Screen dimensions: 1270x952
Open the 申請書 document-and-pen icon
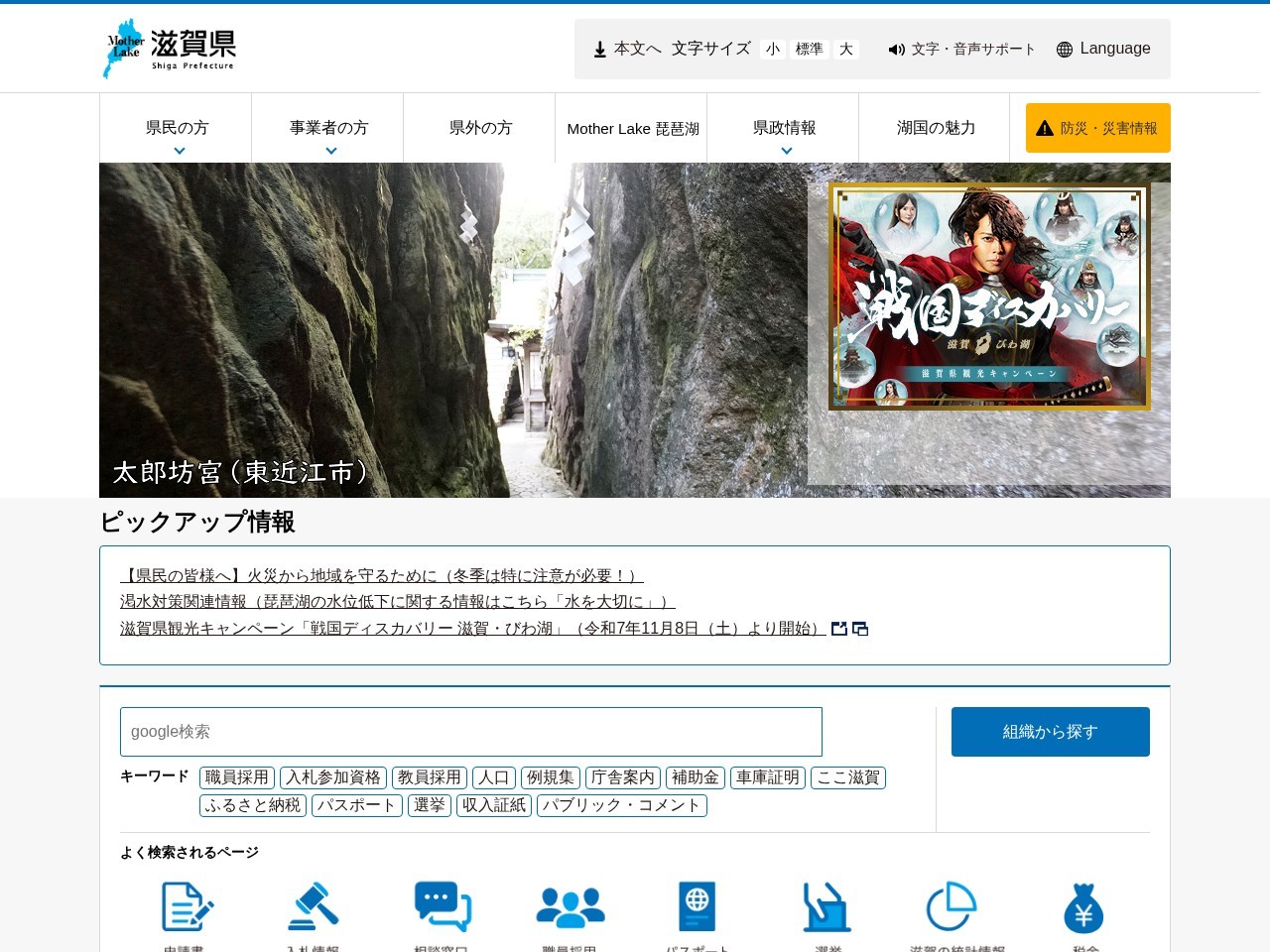tap(187, 906)
